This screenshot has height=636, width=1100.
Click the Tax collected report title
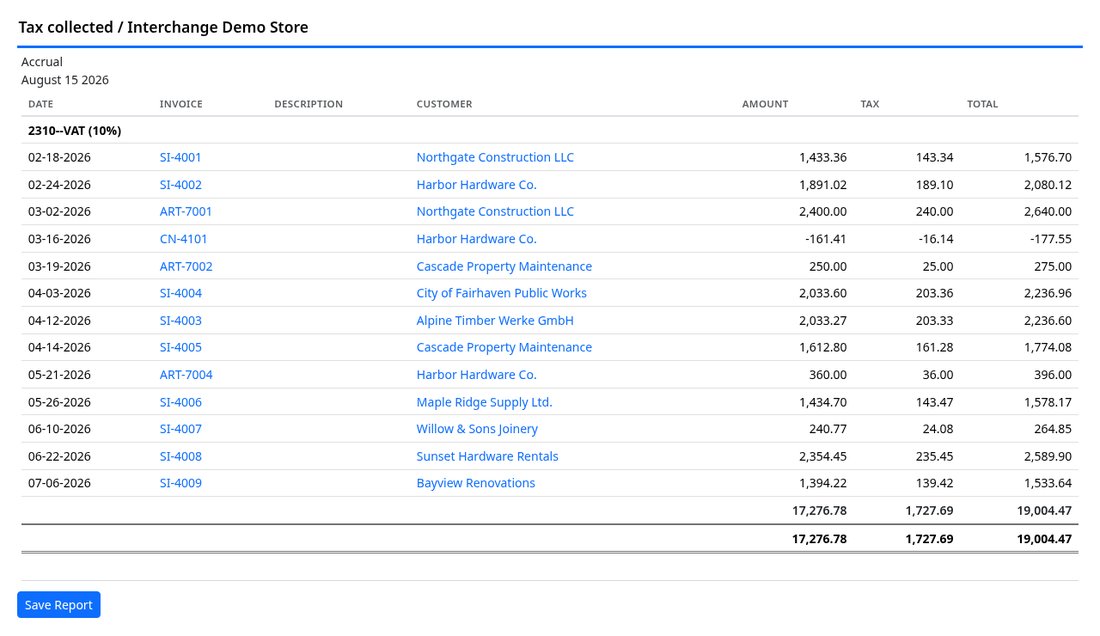(x=163, y=27)
